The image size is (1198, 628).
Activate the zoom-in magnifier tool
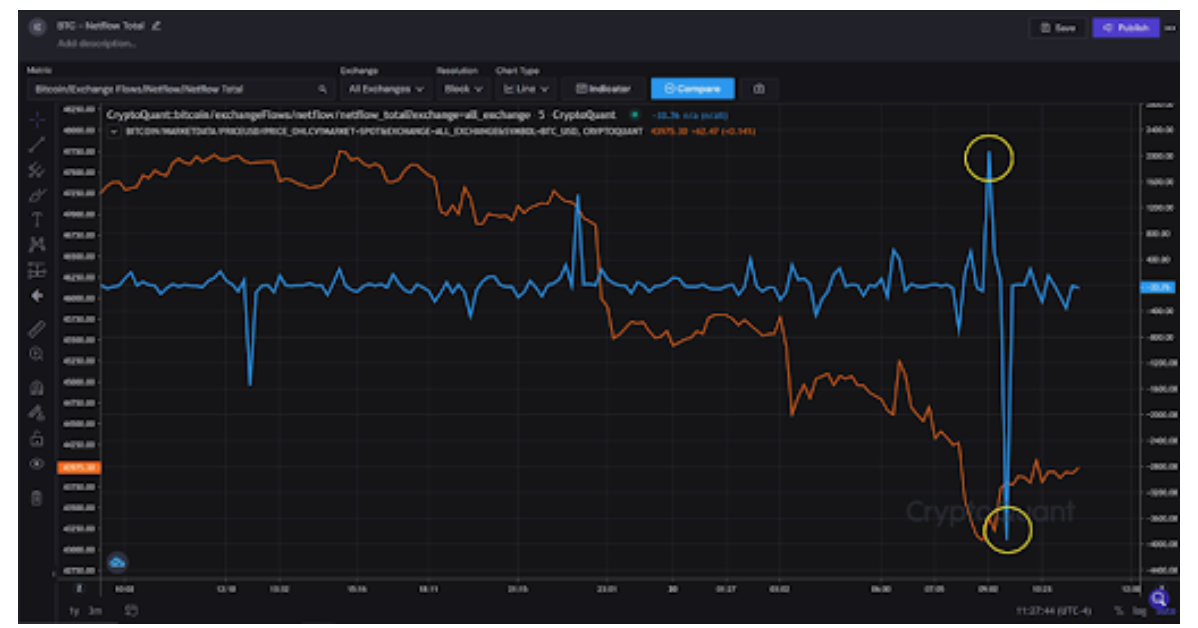pos(37,354)
